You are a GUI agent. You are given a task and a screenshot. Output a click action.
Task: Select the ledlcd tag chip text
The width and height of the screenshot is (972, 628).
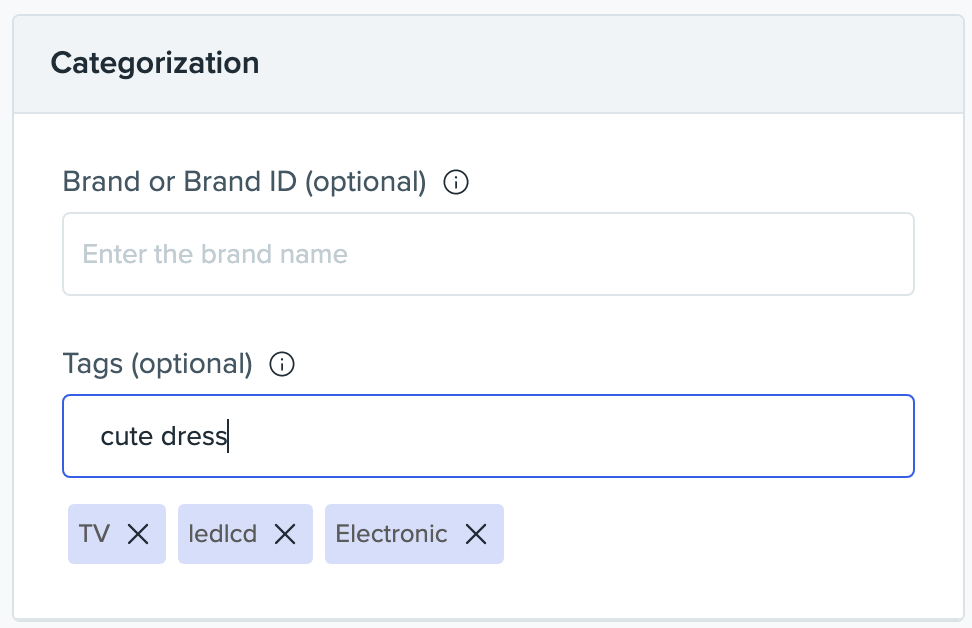[223, 534]
